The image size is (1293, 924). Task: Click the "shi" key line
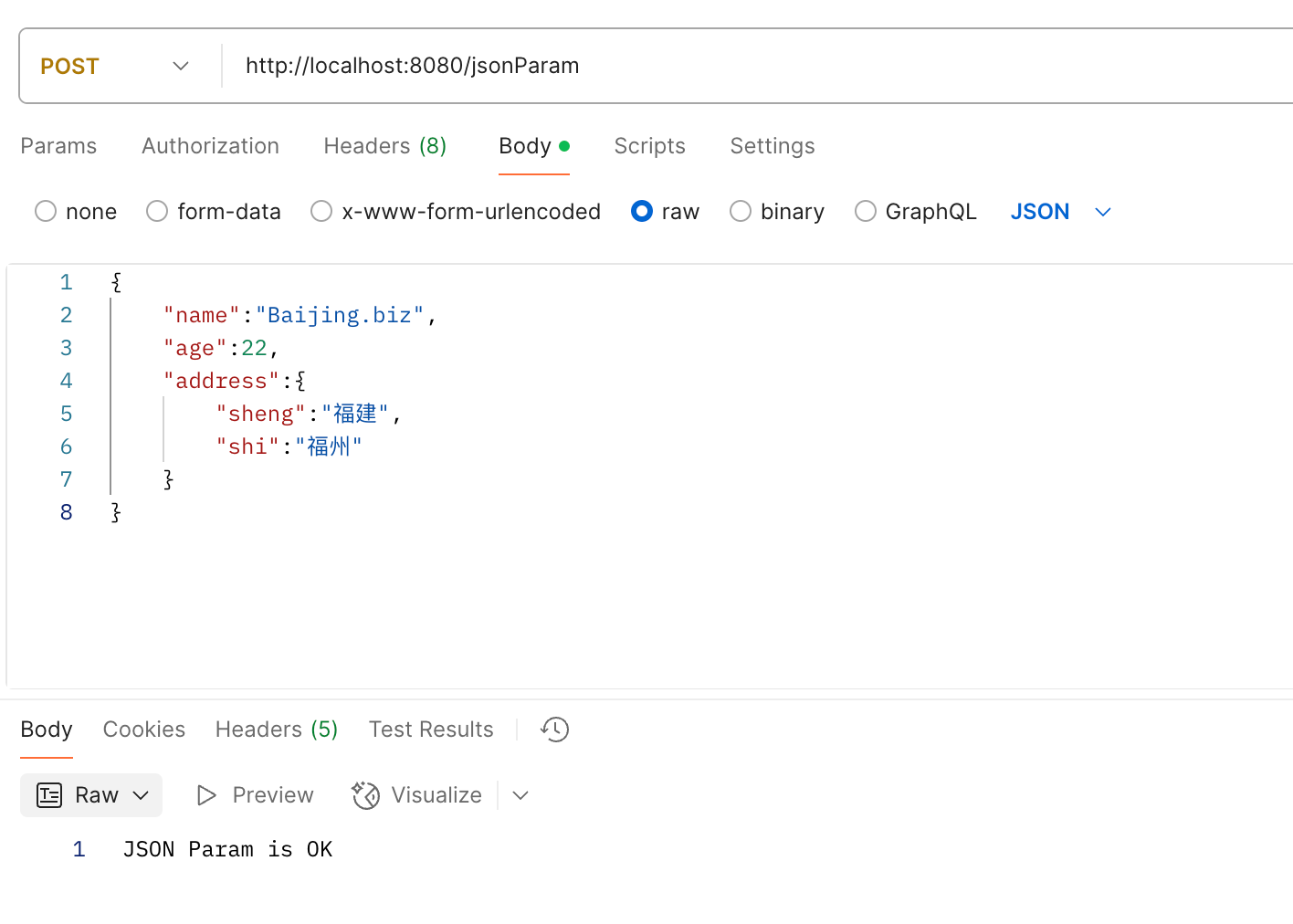pos(289,446)
